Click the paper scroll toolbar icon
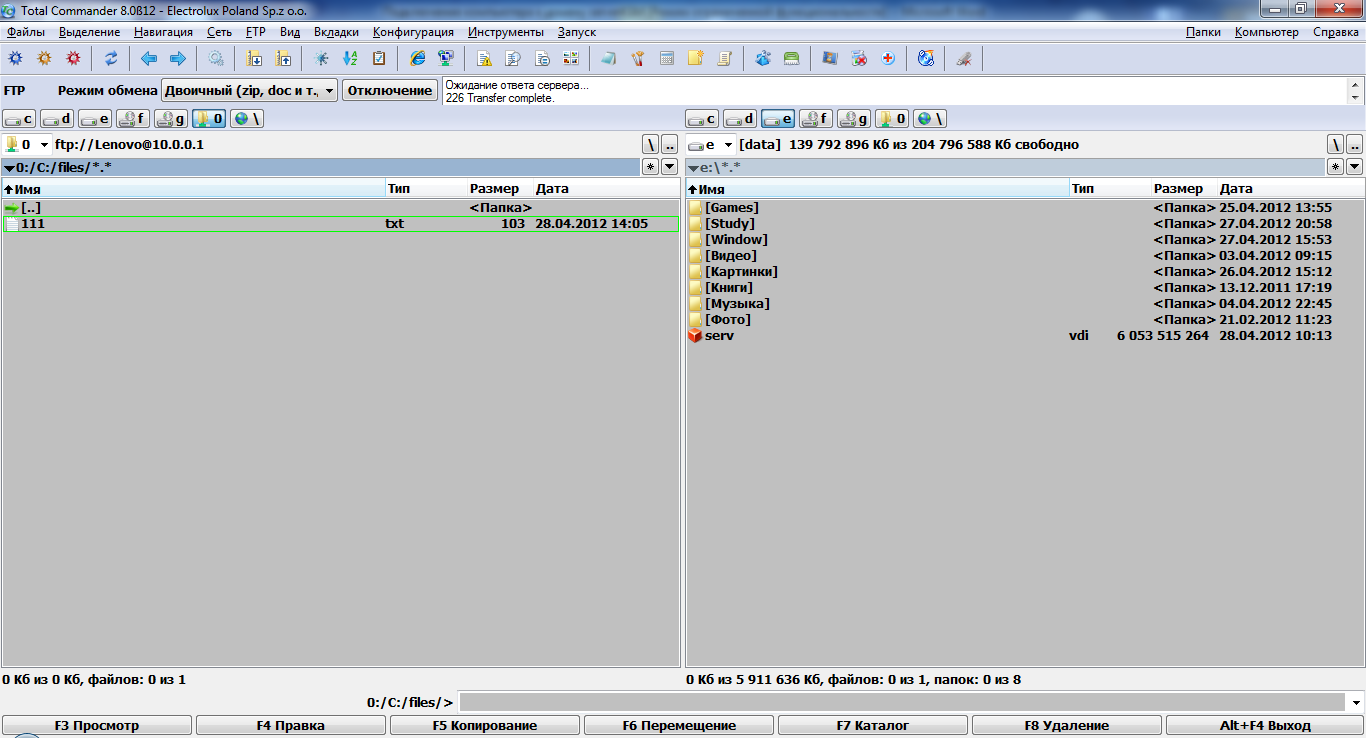The height and width of the screenshot is (738, 1366). [725, 58]
